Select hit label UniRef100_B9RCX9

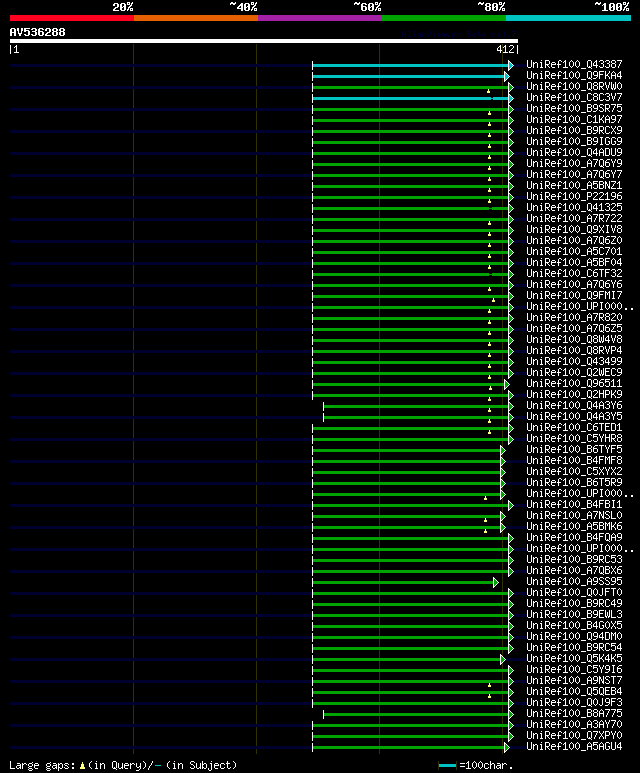[574, 130]
